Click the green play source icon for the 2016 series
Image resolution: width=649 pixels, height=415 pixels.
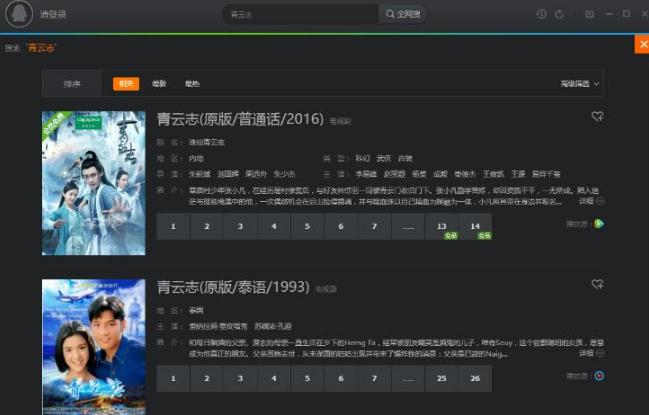coord(599,224)
